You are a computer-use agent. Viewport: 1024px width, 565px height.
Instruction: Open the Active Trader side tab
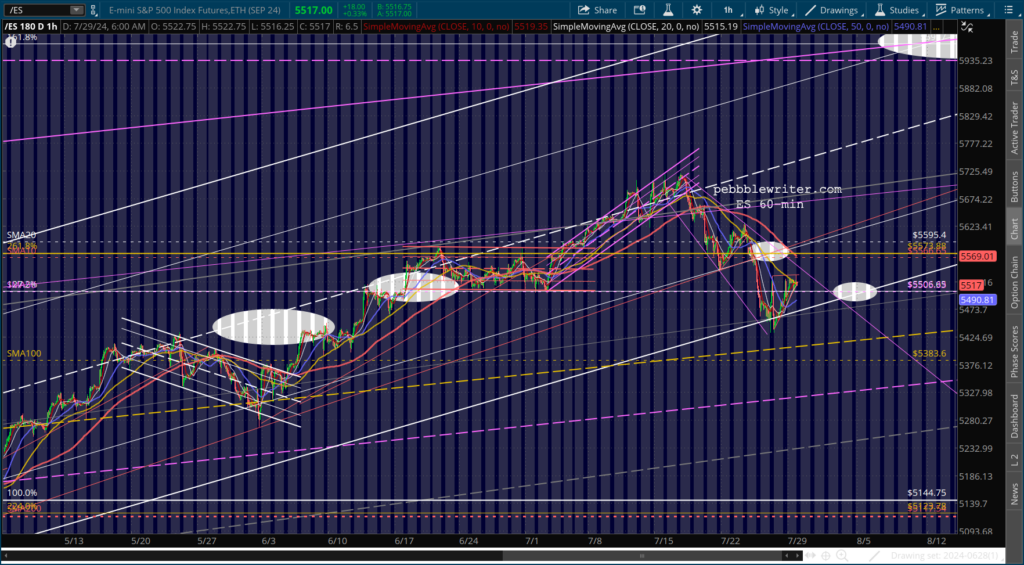[1015, 127]
